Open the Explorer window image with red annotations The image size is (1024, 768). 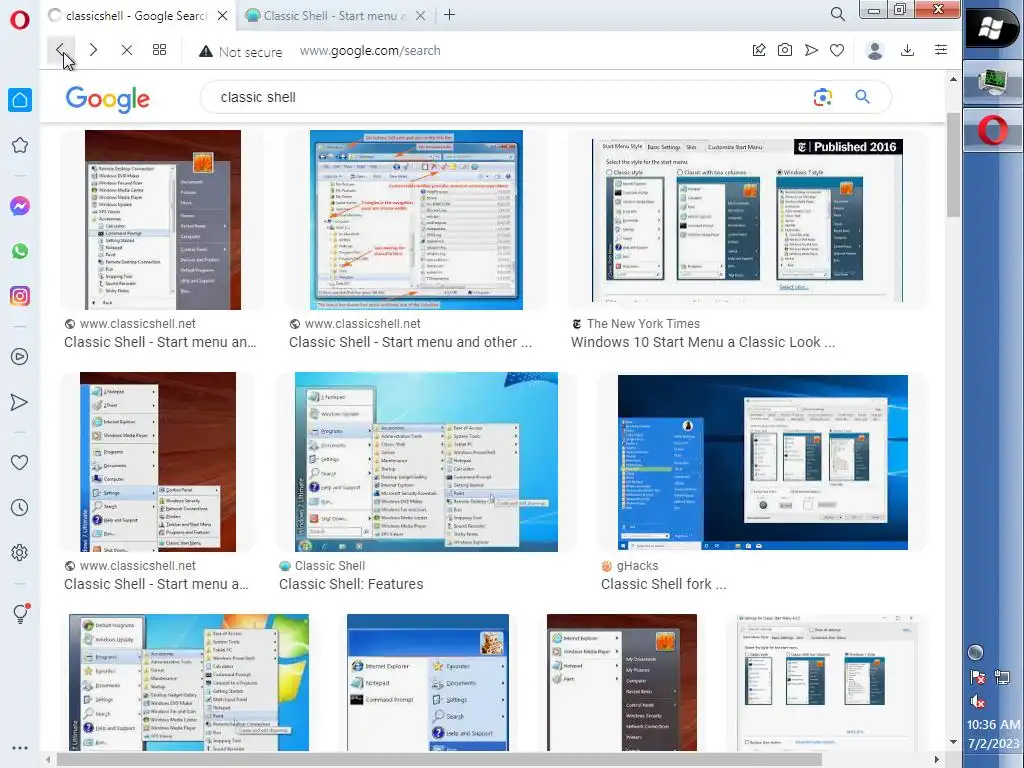pyautogui.click(x=417, y=219)
